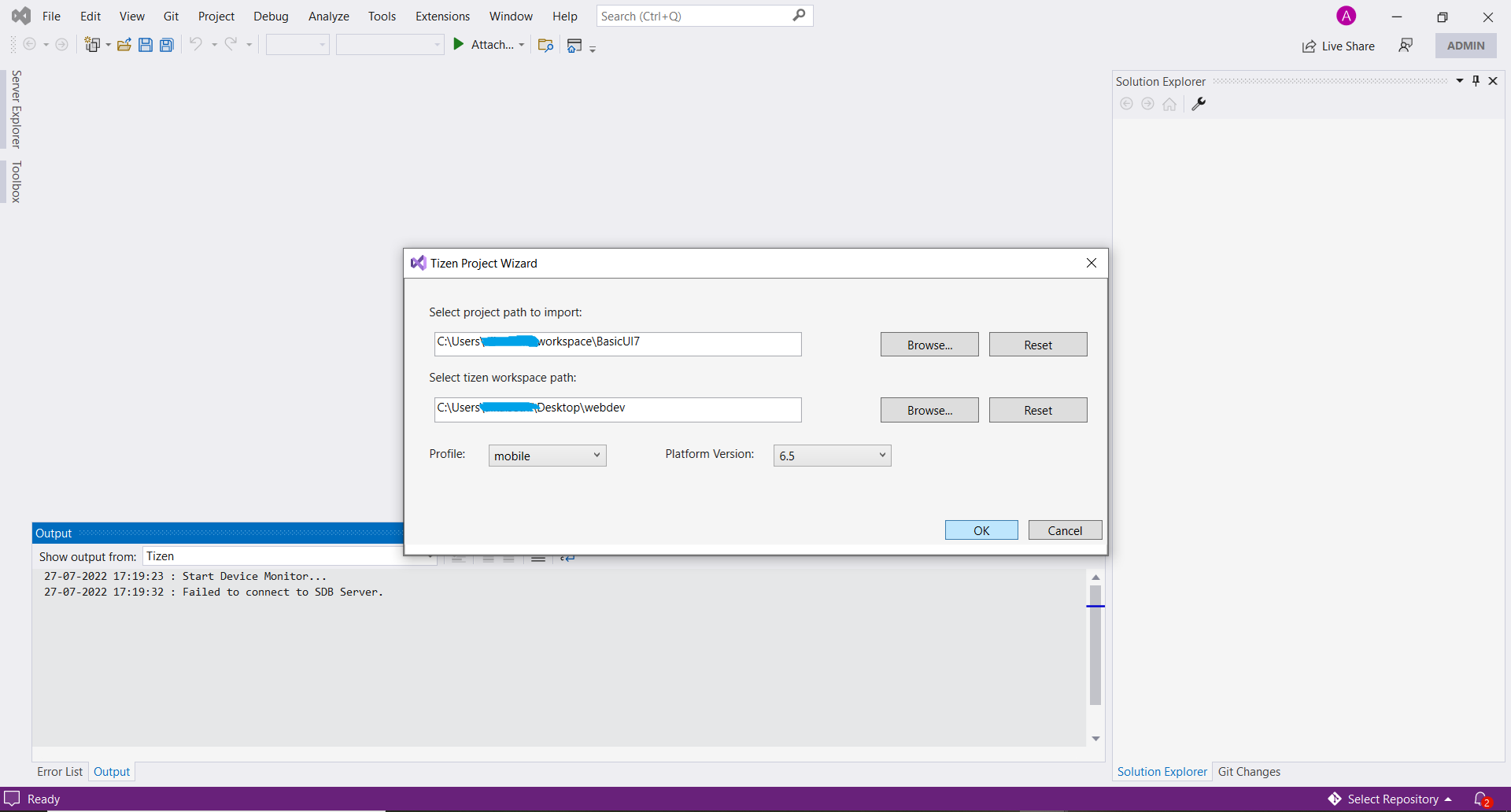Pin the Solution Explorer panel

pos(1476,80)
